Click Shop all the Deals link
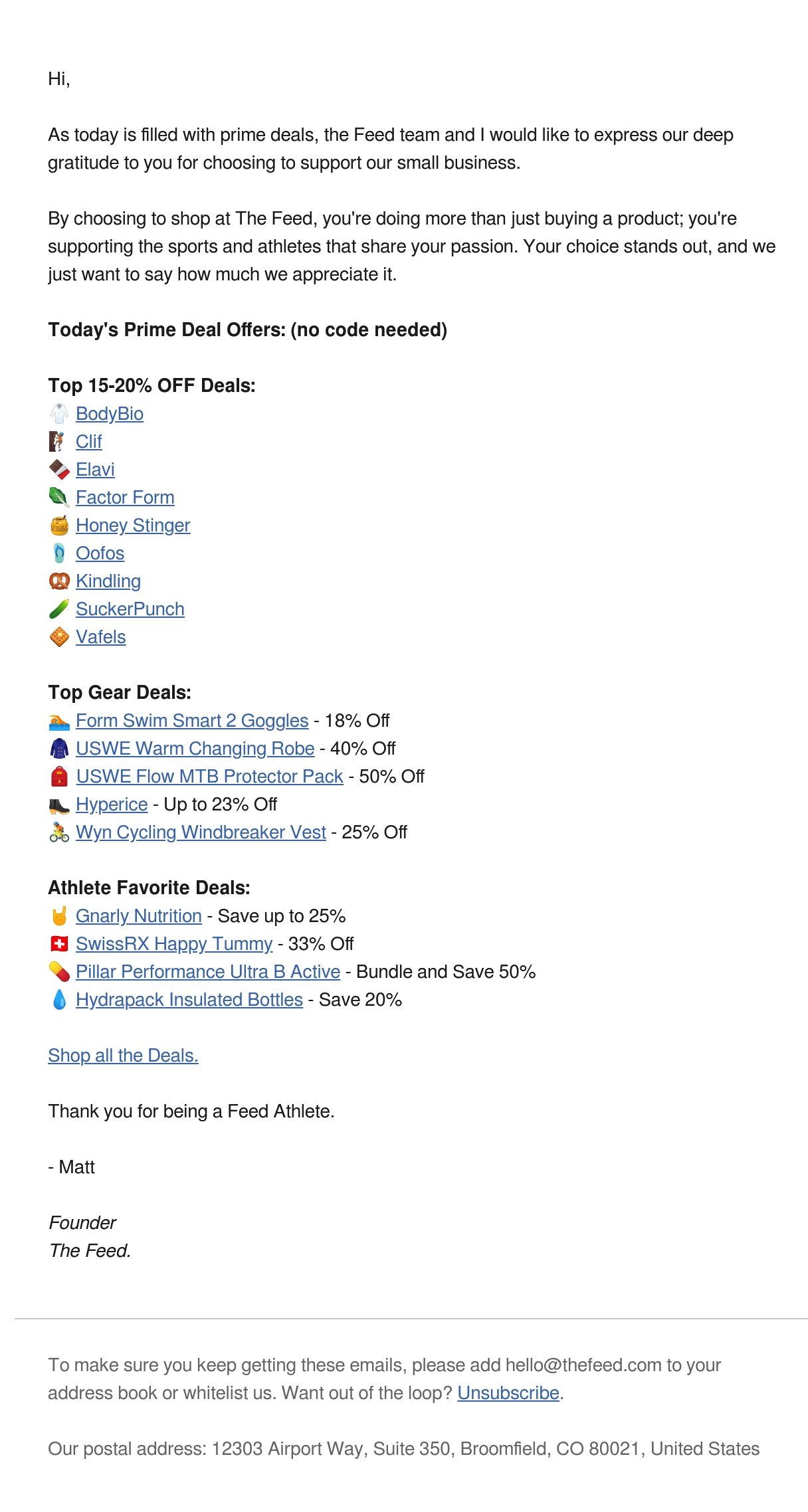 (123, 1056)
